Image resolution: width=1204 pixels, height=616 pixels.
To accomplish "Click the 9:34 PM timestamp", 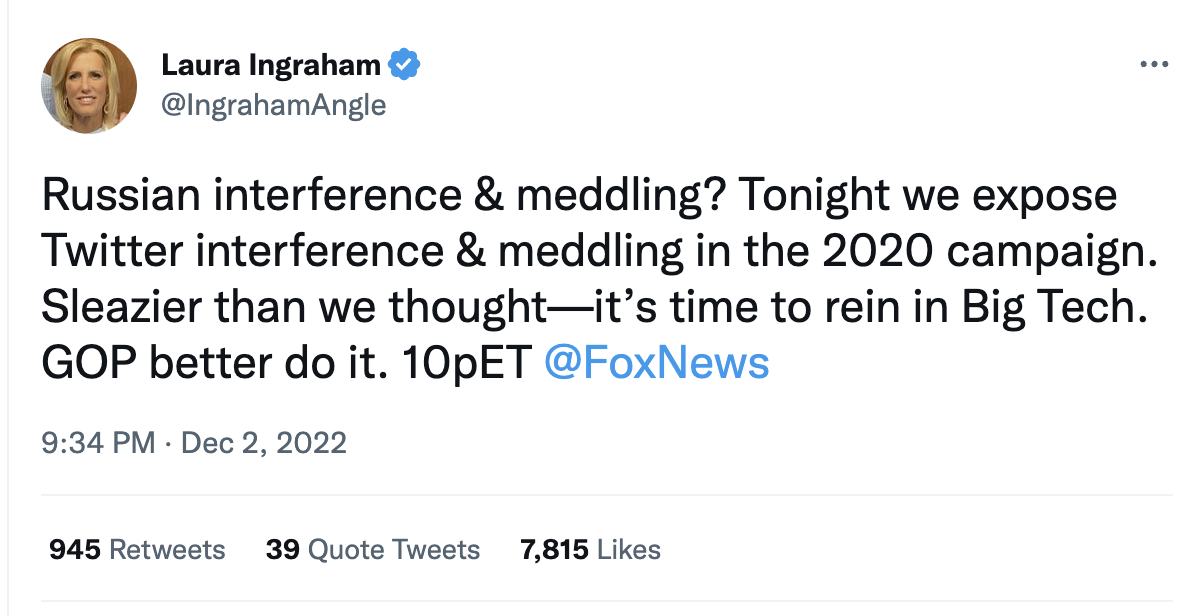I will [x=98, y=442].
